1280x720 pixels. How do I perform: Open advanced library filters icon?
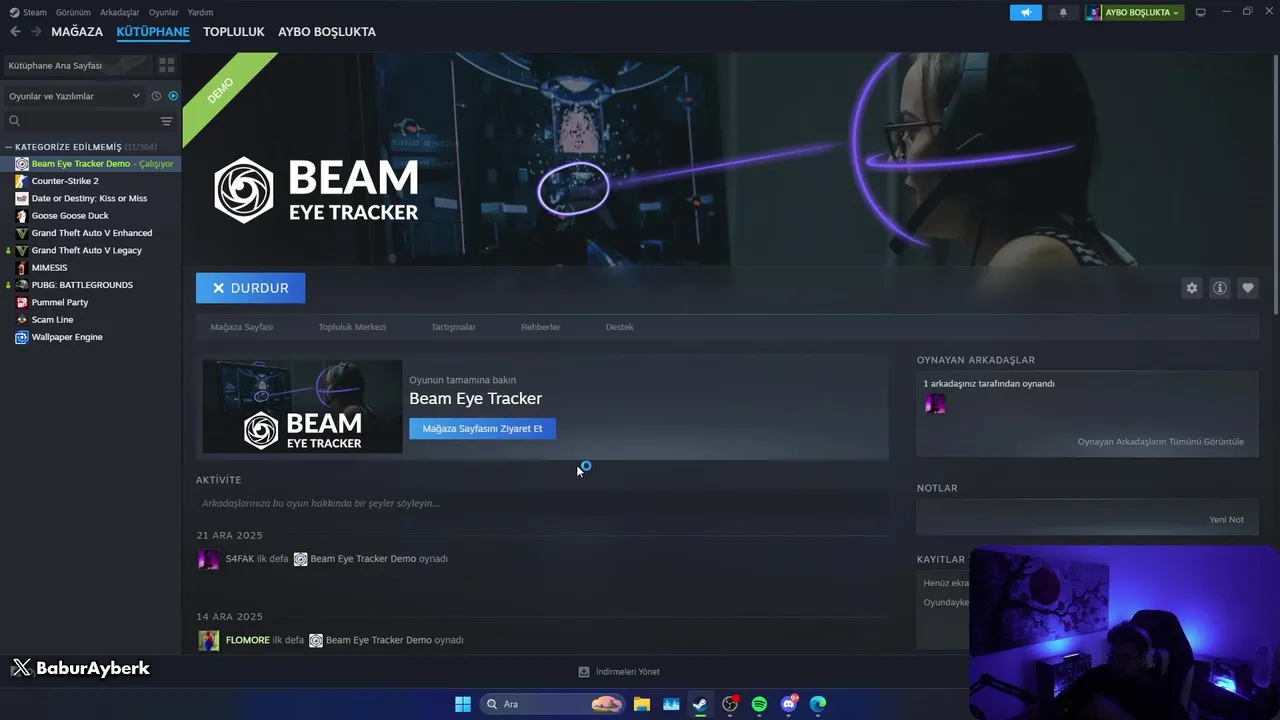tap(166, 121)
